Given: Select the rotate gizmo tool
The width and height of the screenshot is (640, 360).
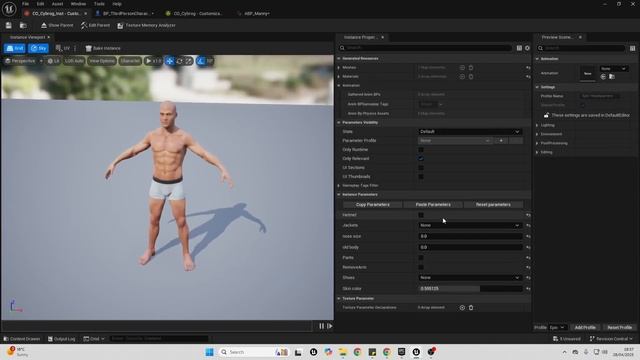Looking at the screenshot, I should [x=179, y=61].
